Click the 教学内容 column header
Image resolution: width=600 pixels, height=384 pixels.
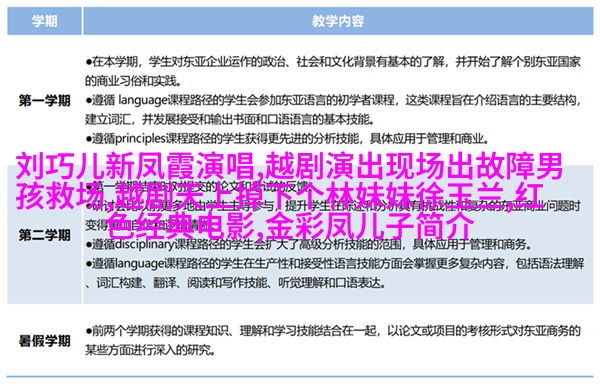pos(338,21)
